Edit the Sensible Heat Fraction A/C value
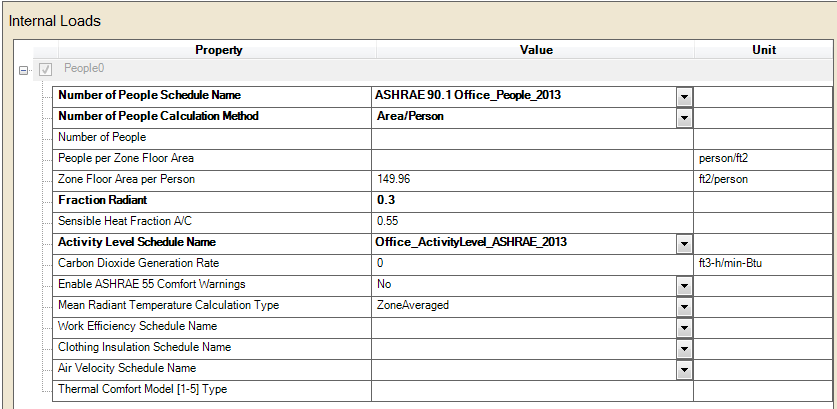Image resolution: width=837 pixels, height=409 pixels. pyautogui.click(x=532, y=221)
